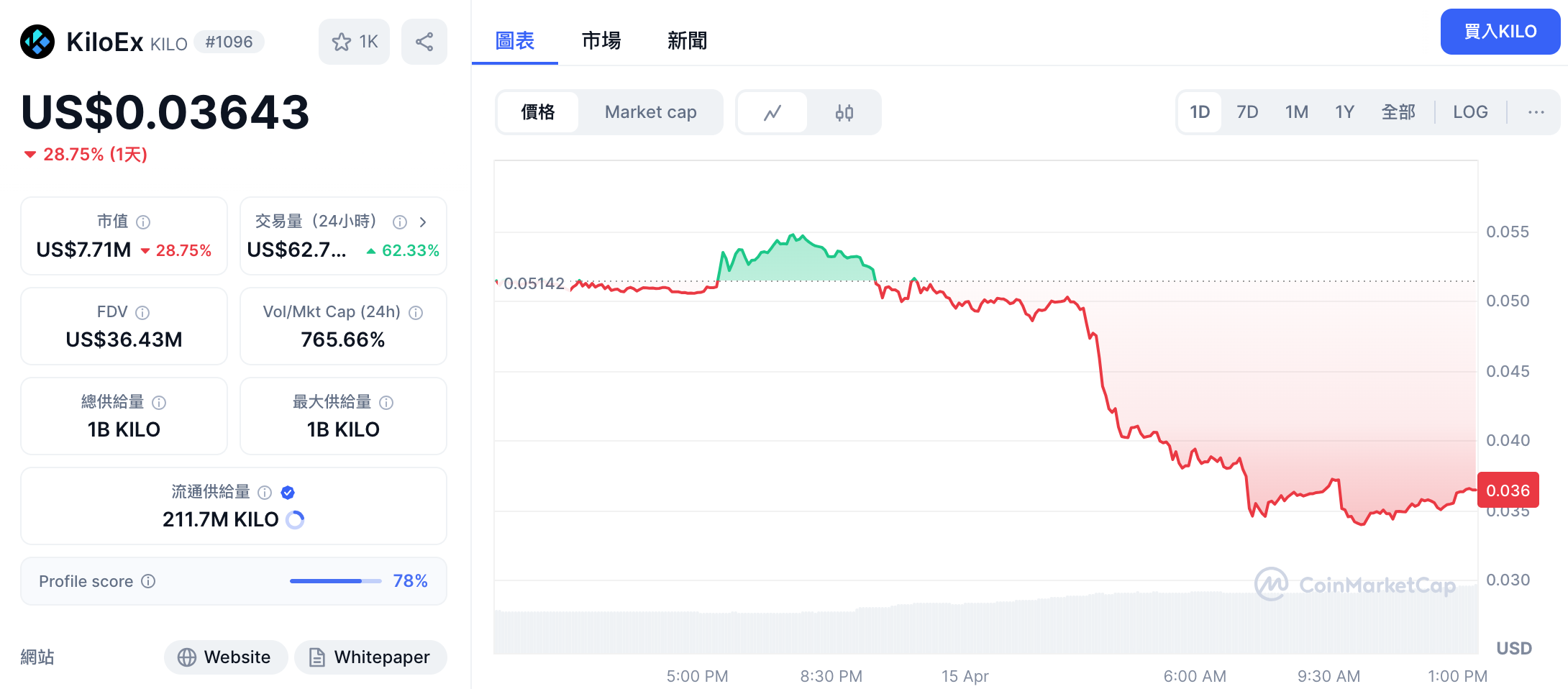Image resolution: width=1568 pixels, height=689 pixels.
Task: Select the 7D time range
Action: (1247, 112)
